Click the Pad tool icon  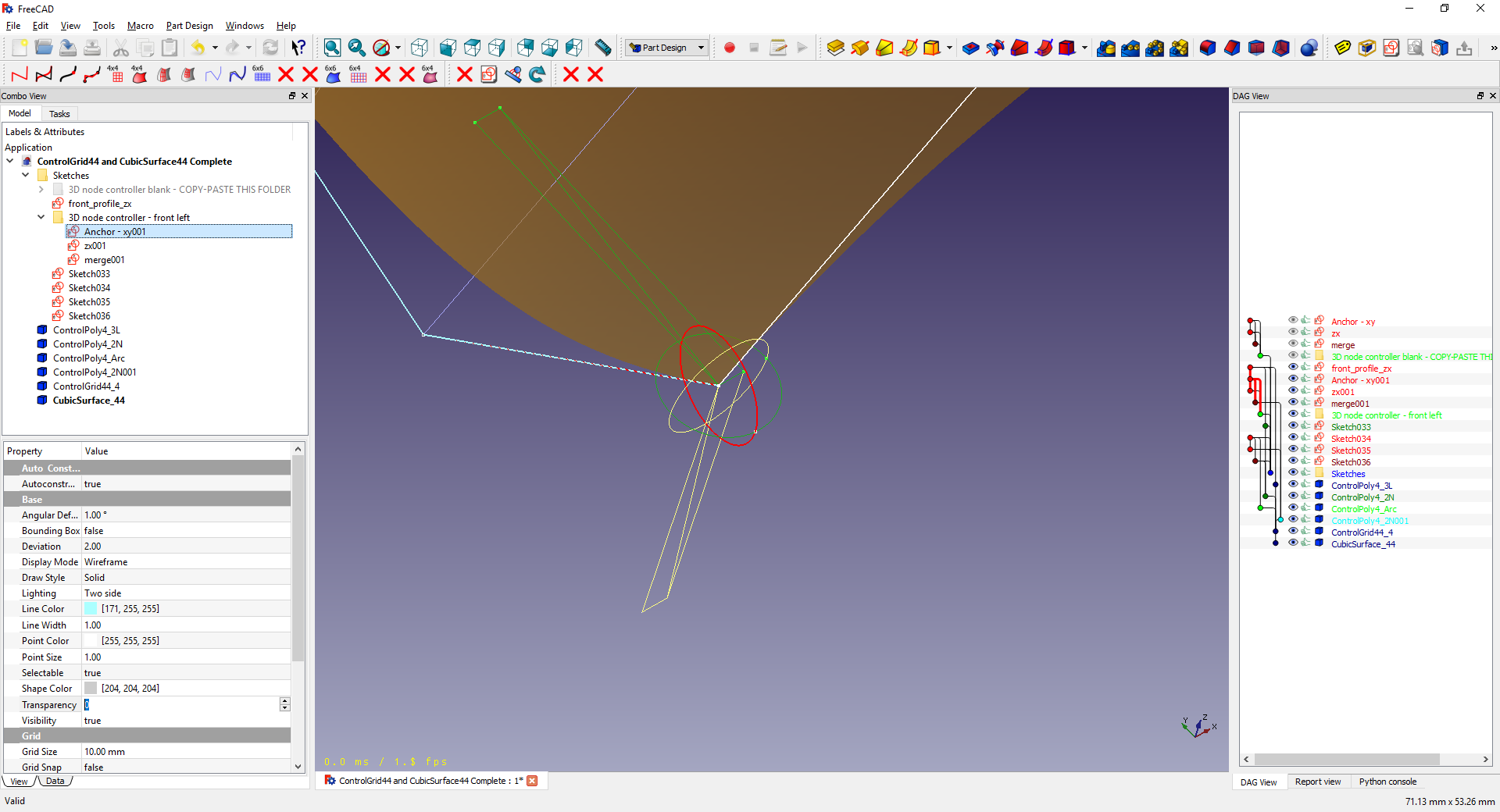836,48
